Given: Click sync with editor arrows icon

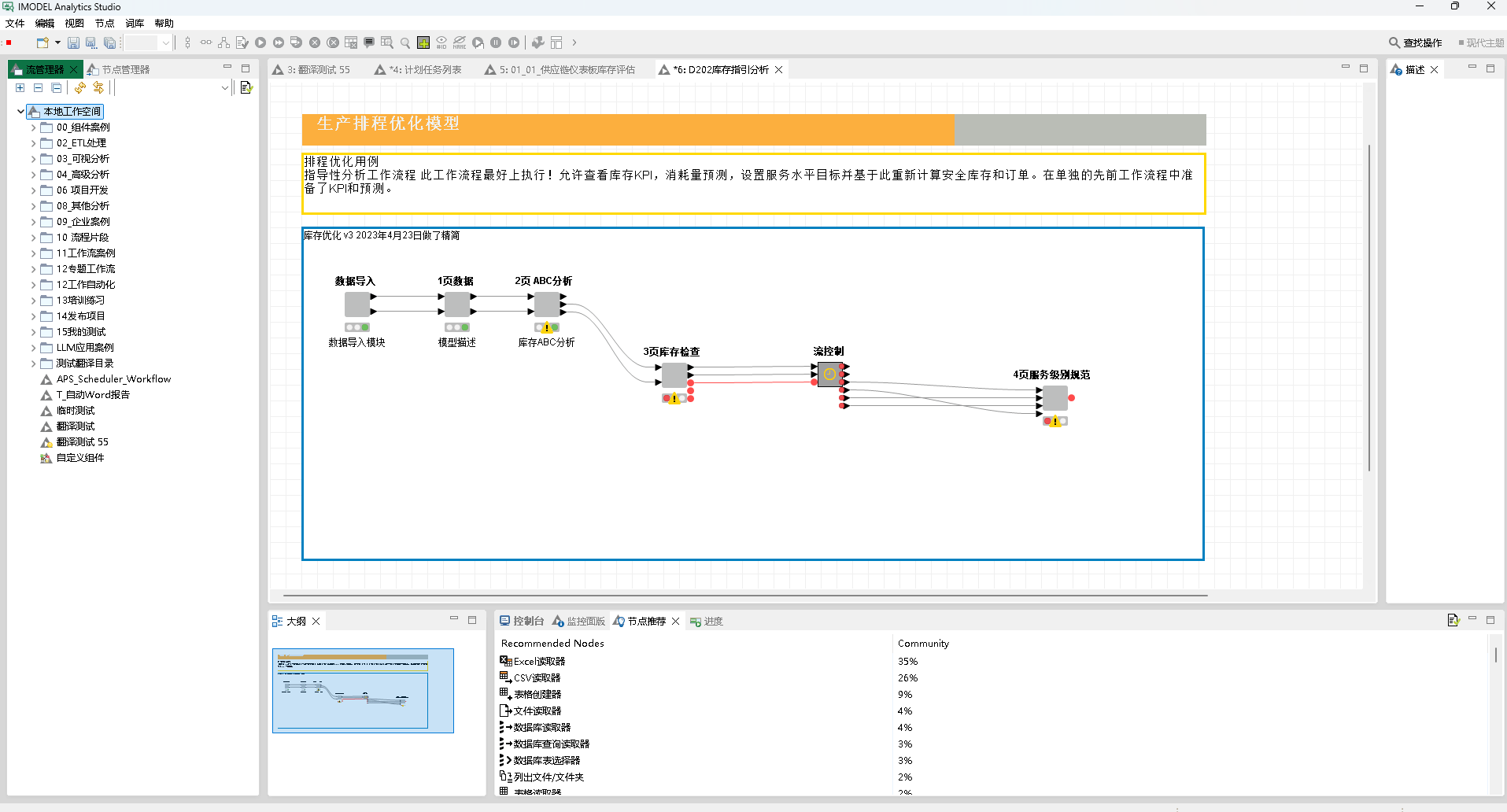Looking at the screenshot, I should (x=98, y=88).
